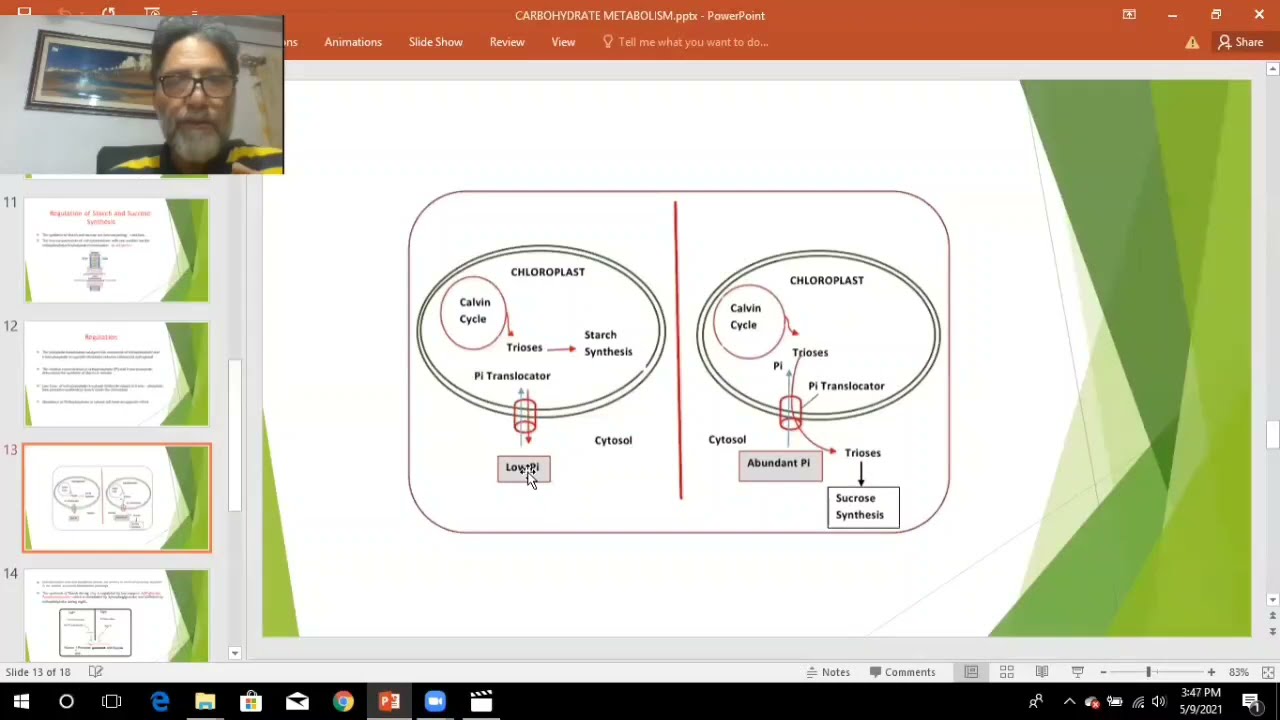This screenshot has width=1280, height=720.
Task: Click the slide editor scroll-up arrow
Action: click(x=1272, y=69)
